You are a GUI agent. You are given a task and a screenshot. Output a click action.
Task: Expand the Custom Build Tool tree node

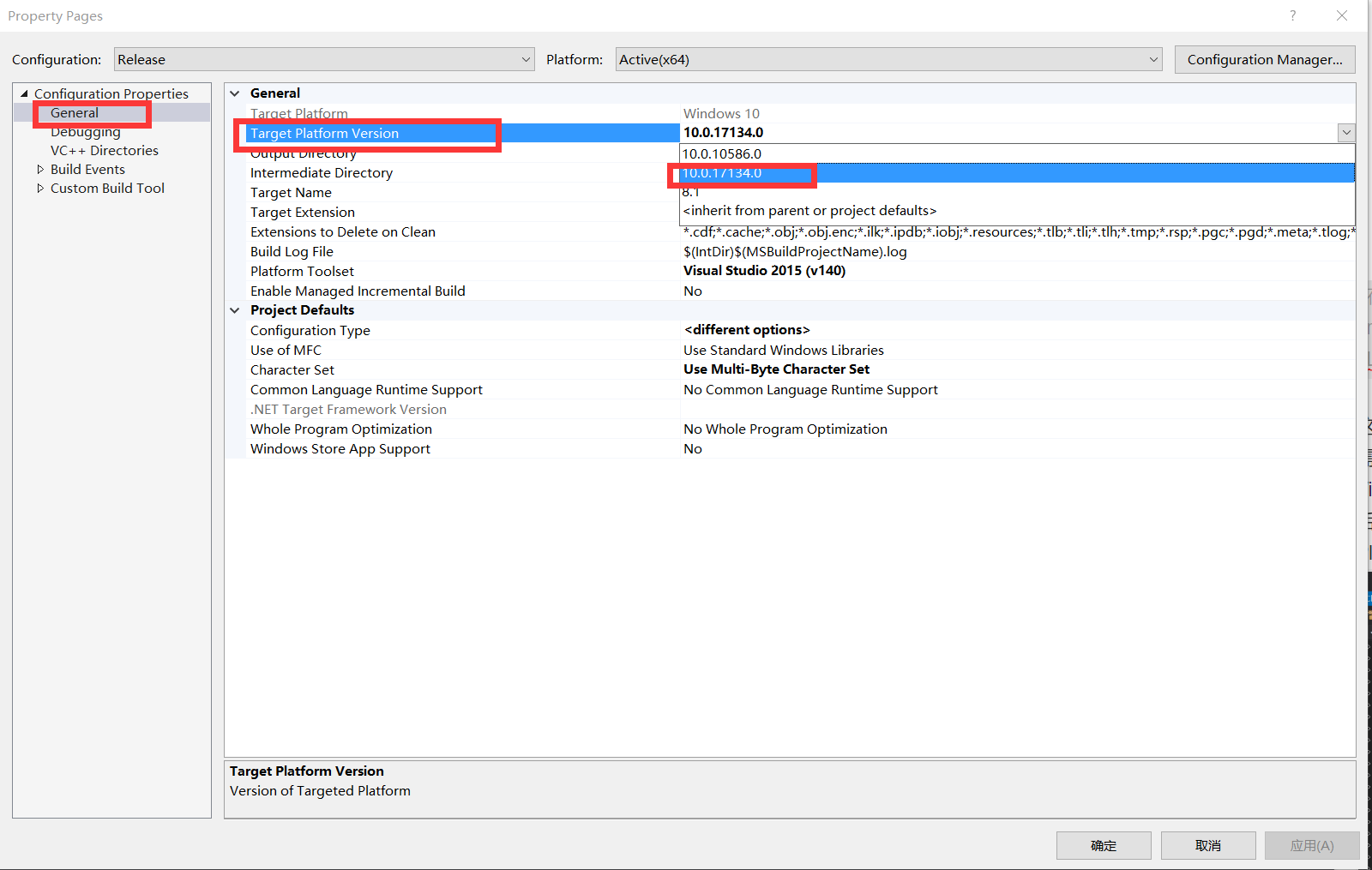click(x=39, y=188)
